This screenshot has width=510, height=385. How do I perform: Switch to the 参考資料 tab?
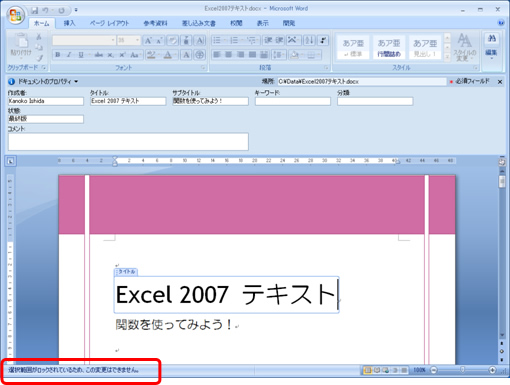(155, 23)
